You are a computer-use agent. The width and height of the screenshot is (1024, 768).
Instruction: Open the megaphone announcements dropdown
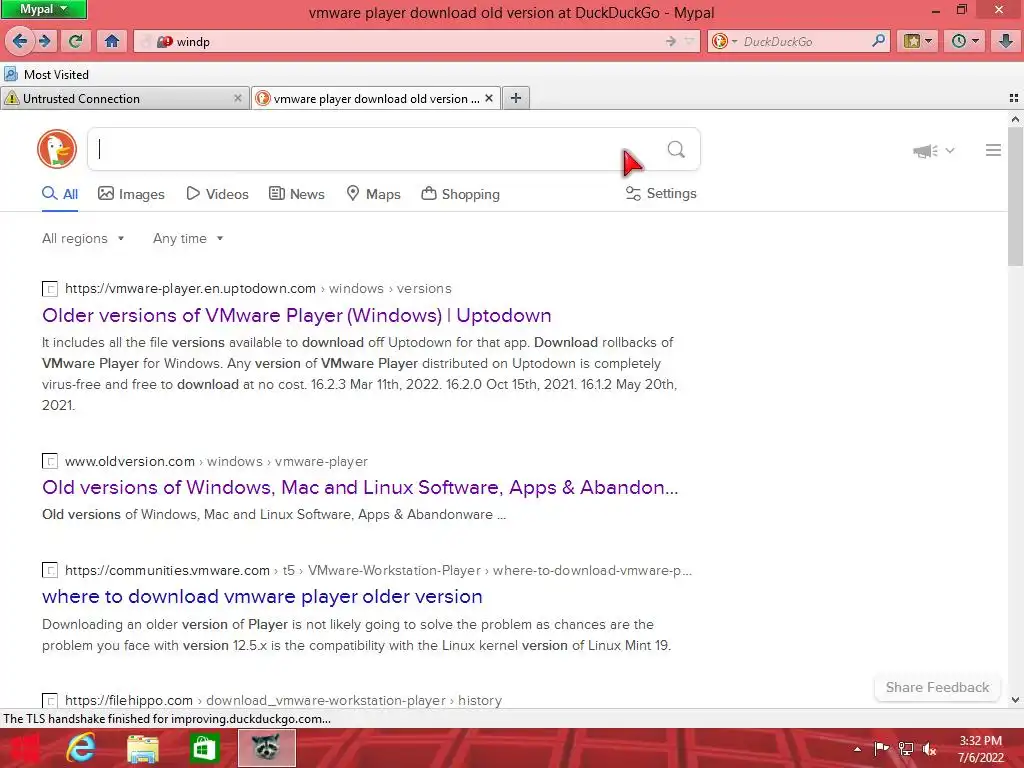(x=934, y=150)
